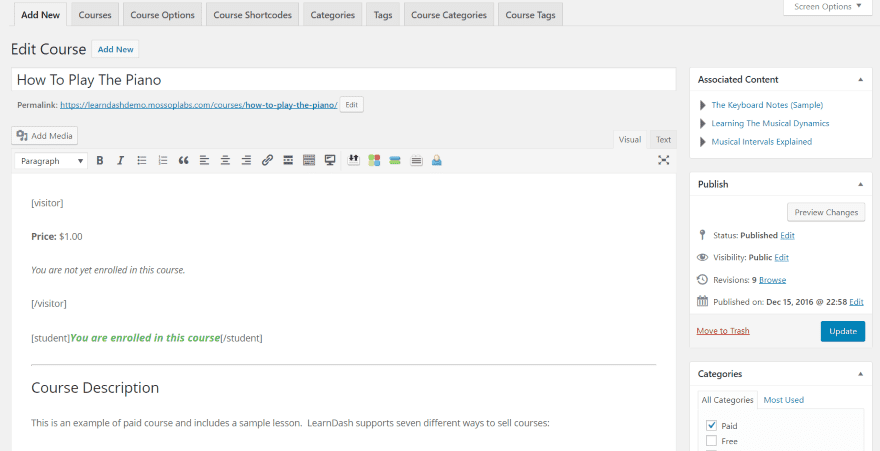
Task: Switch to the Courses tab
Action: click(95, 15)
